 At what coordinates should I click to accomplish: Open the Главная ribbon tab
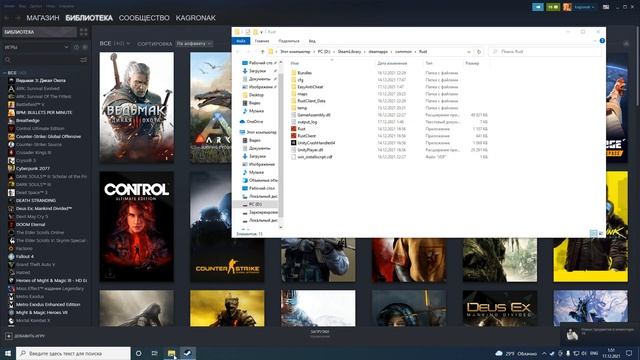(x=262, y=41)
